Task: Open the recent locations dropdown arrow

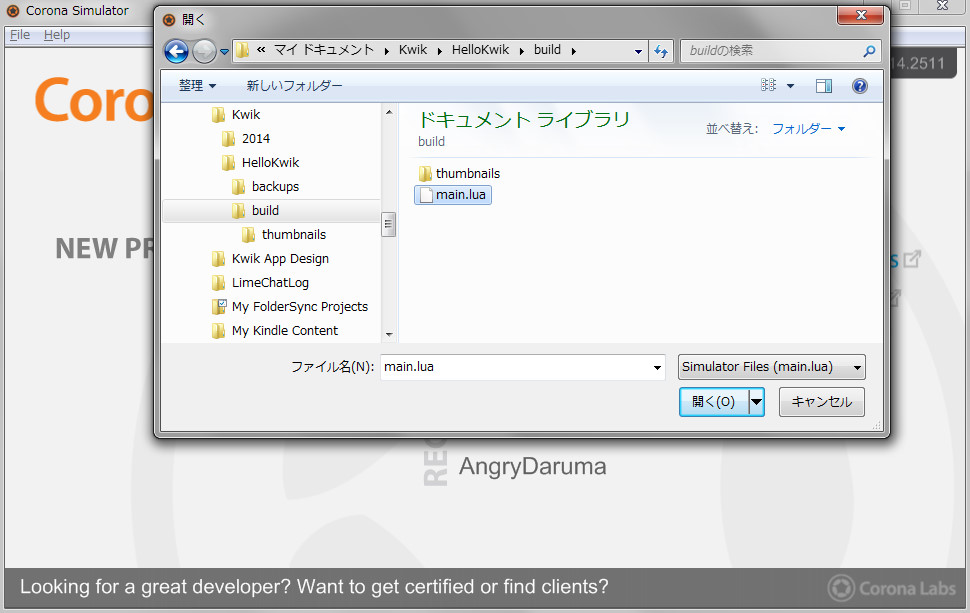Action: [x=224, y=52]
